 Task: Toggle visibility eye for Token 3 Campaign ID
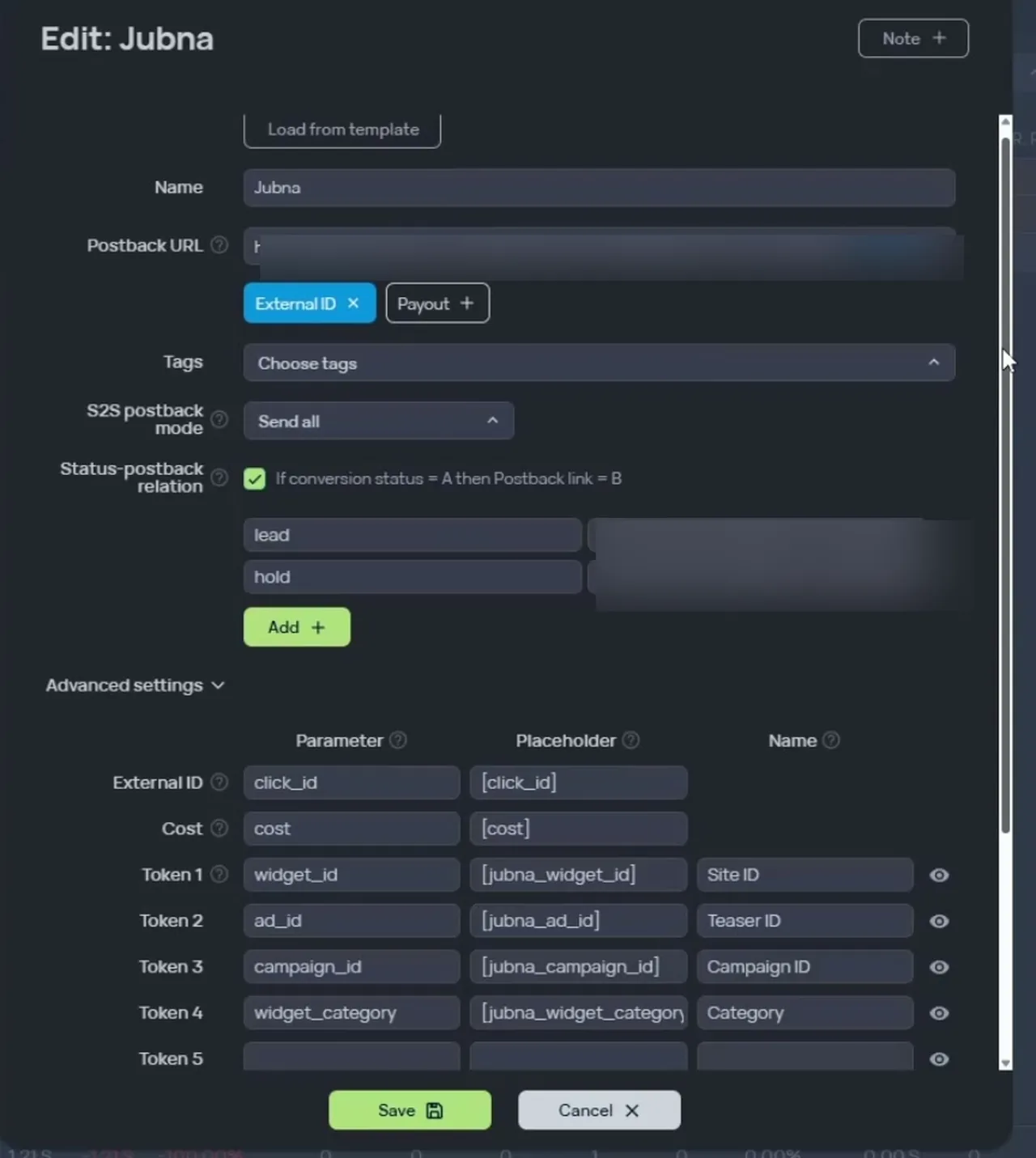pos(939,967)
